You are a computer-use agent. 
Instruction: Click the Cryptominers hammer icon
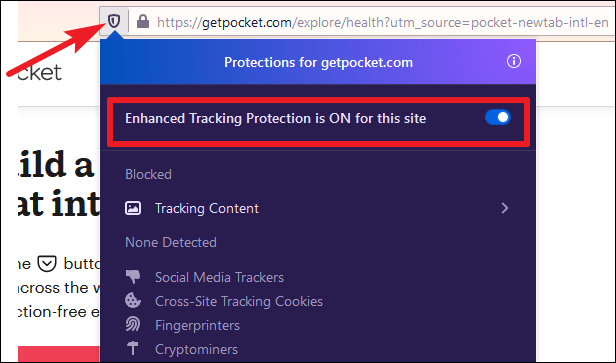pyautogui.click(x=133, y=348)
